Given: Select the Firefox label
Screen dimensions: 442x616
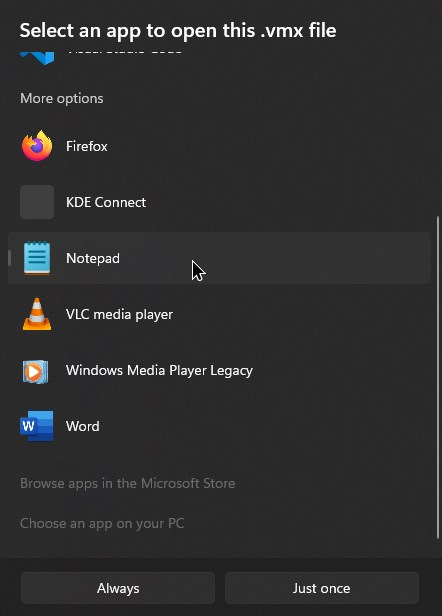Looking at the screenshot, I should tap(86, 146).
